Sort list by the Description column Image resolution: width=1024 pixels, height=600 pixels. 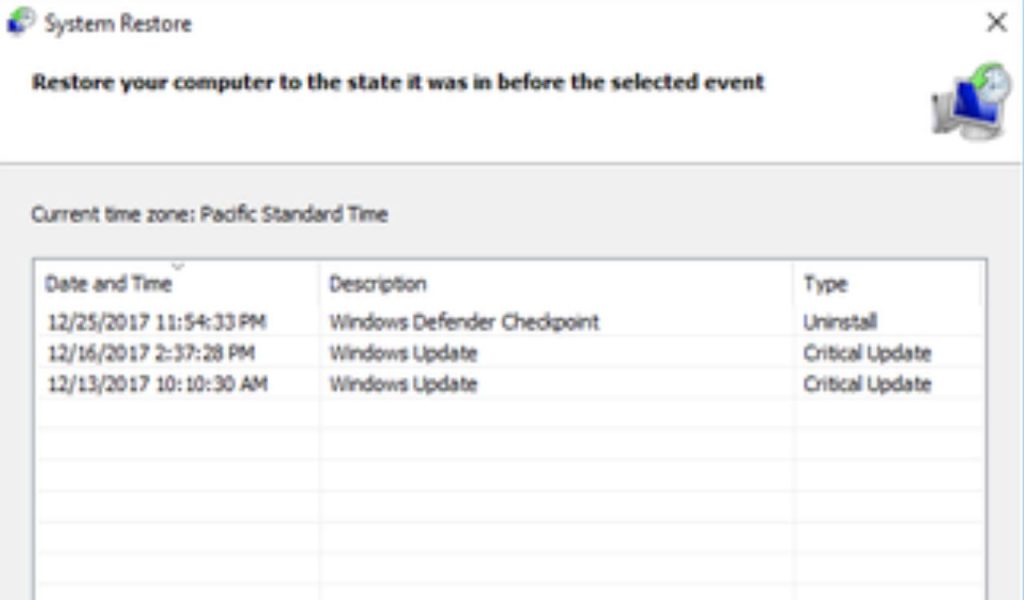pos(378,284)
